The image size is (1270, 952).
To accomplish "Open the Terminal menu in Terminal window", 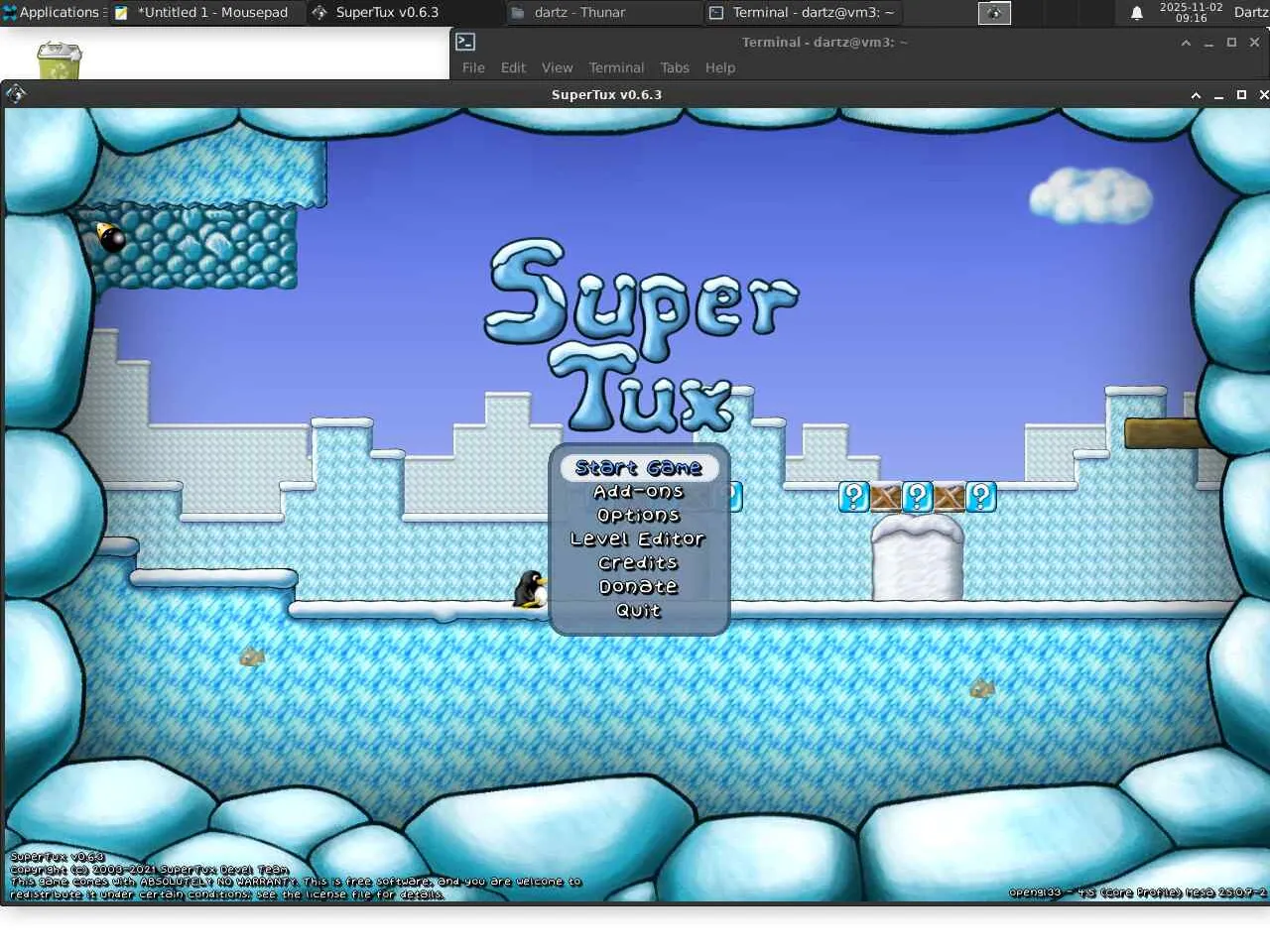I will [616, 67].
